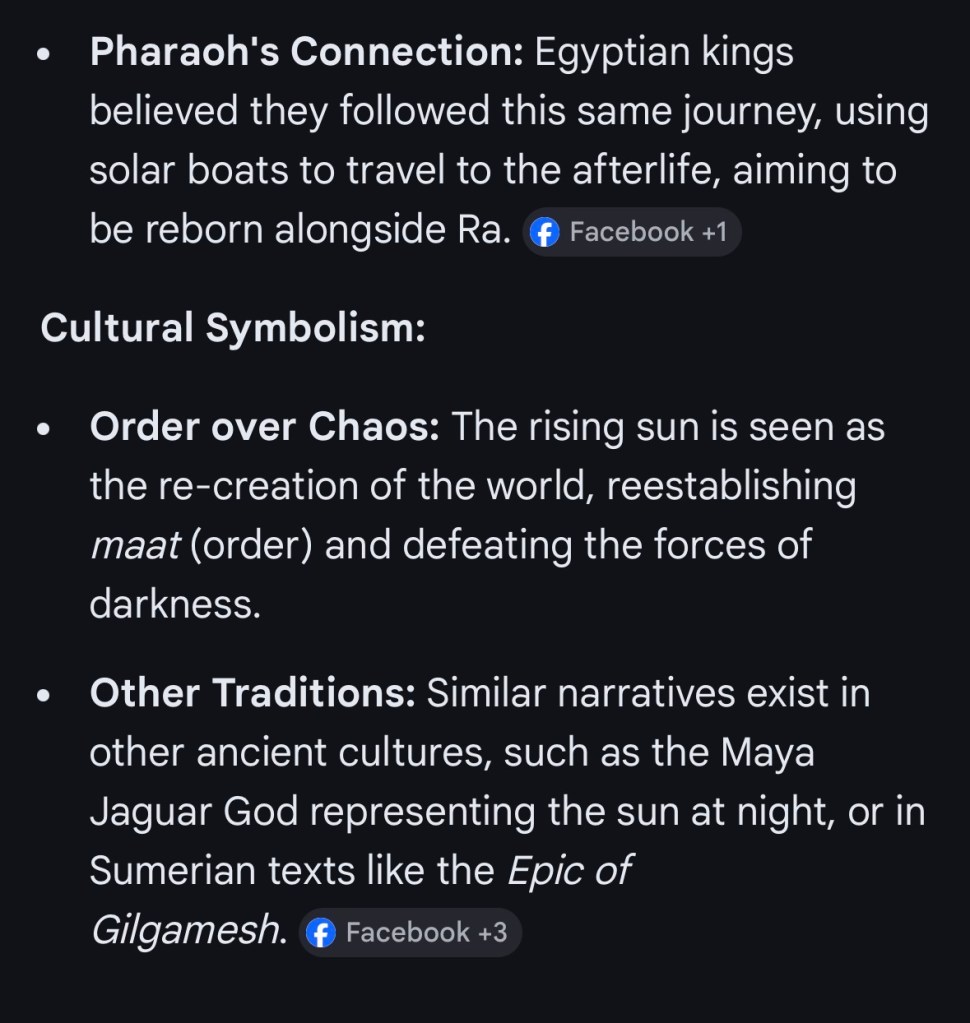Open the 'Facebook +3' source chip
Image resolution: width=970 pixels, height=1023 pixels.
pos(410,933)
